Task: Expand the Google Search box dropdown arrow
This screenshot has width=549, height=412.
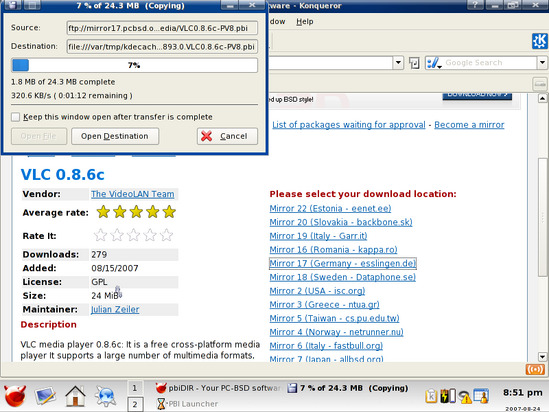Action: 542,63
